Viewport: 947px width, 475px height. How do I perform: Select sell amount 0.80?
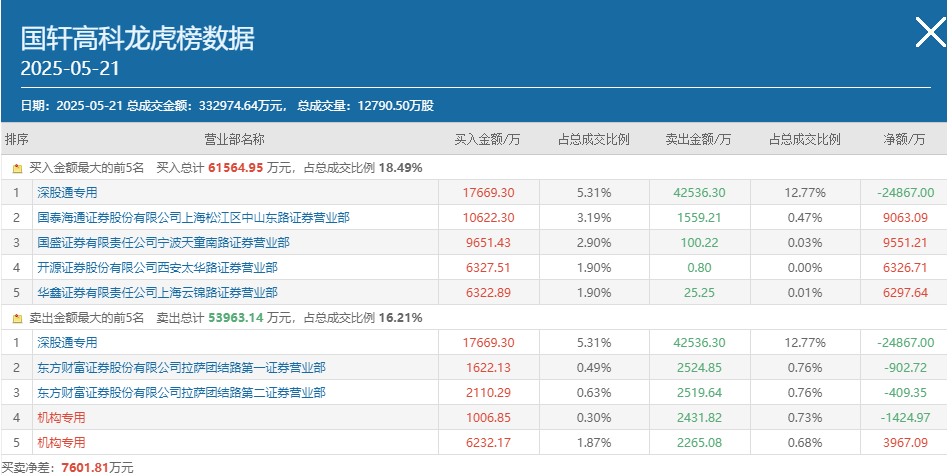(x=699, y=268)
